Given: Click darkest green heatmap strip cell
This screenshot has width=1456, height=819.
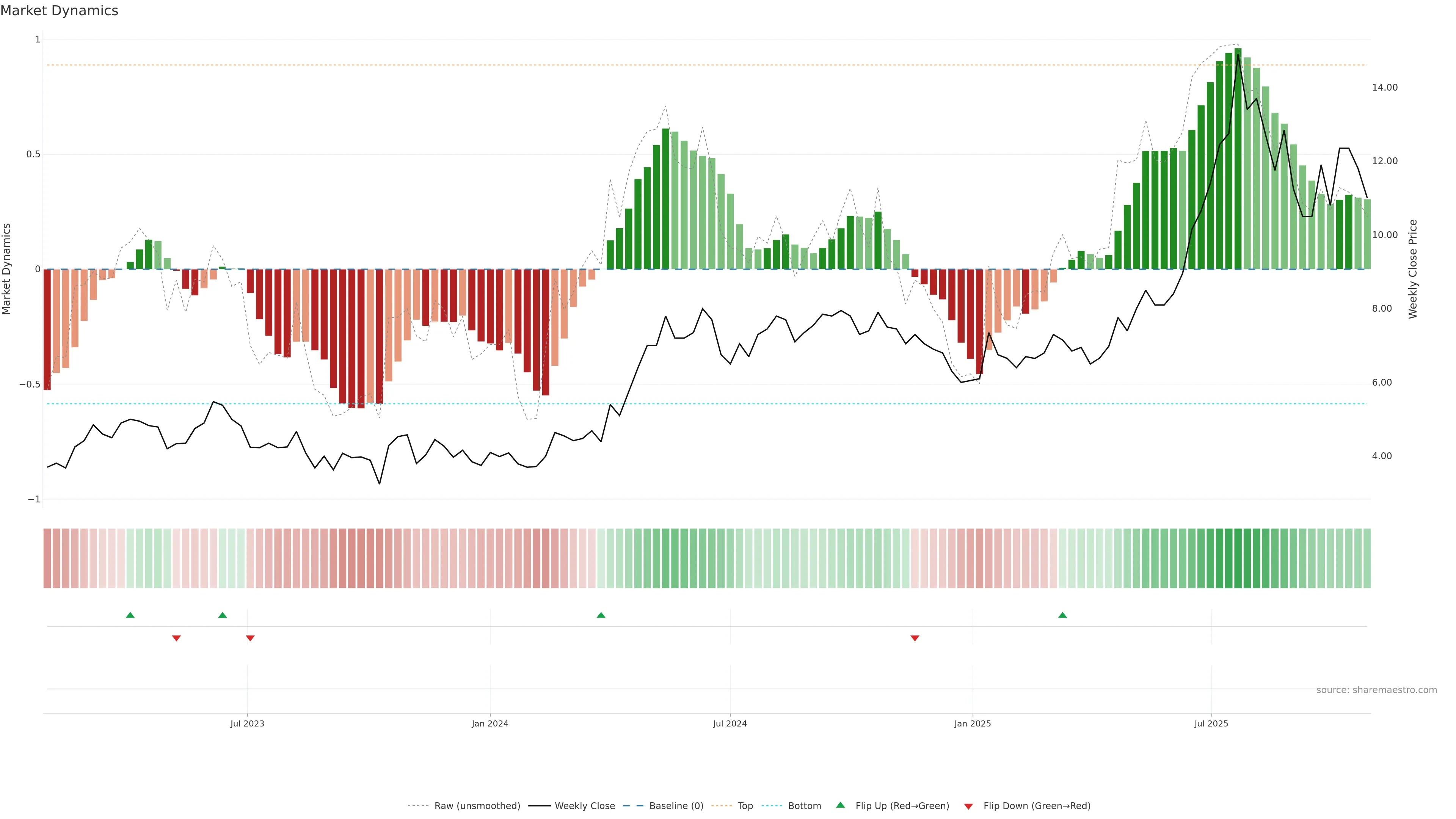Looking at the screenshot, I should click(x=1238, y=558).
